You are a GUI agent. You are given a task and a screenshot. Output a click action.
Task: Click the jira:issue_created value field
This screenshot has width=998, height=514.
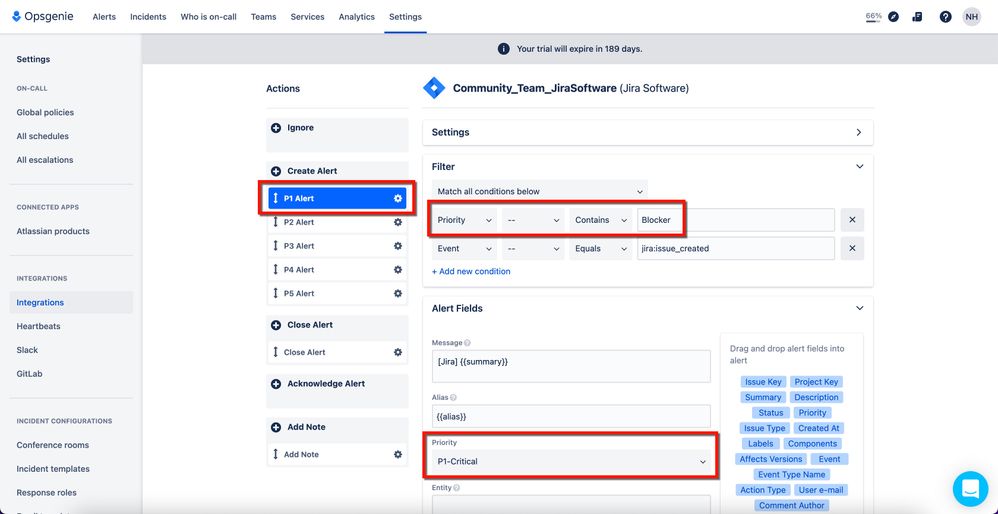(x=736, y=249)
